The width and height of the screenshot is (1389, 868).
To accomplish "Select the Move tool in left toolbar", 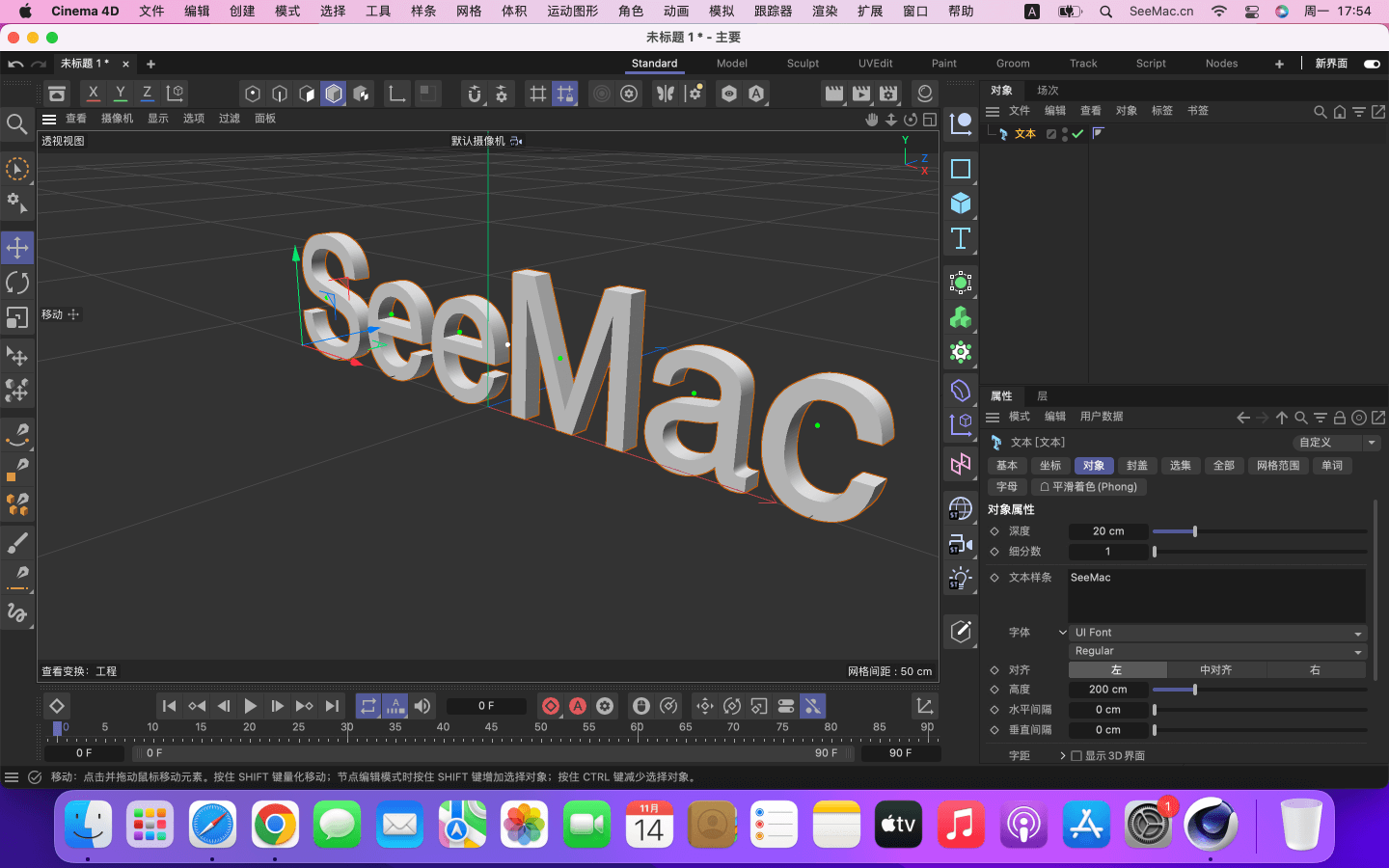I will coord(17,248).
